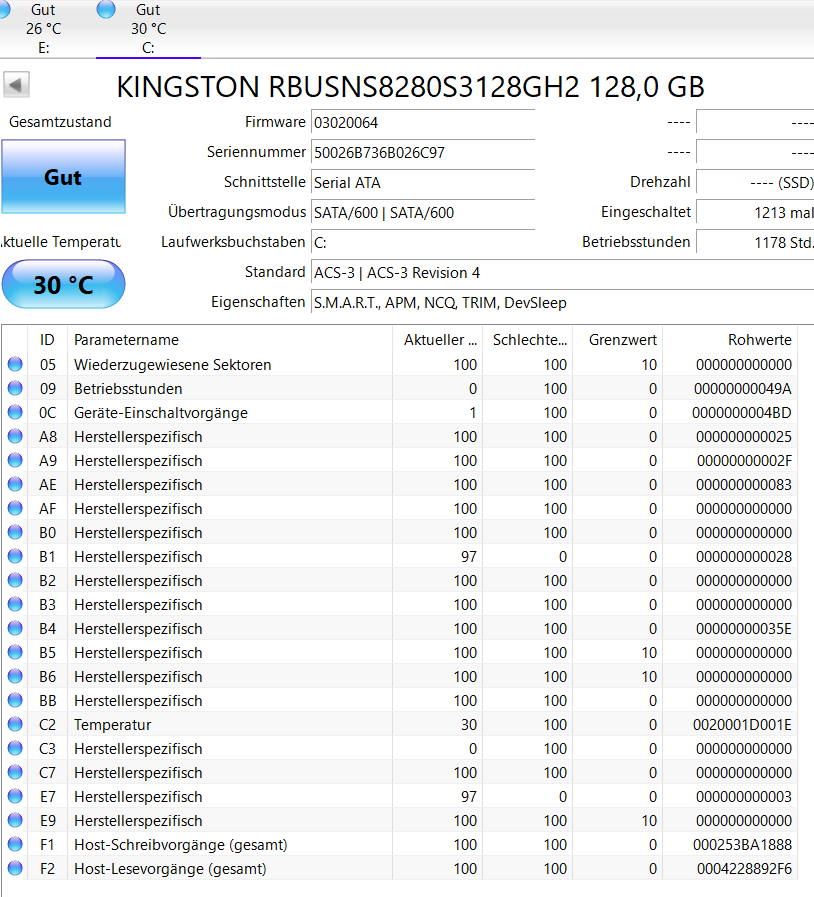Click status dot of row E7
The width and height of the screenshot is (814, 897).
[x=15, y=796]
